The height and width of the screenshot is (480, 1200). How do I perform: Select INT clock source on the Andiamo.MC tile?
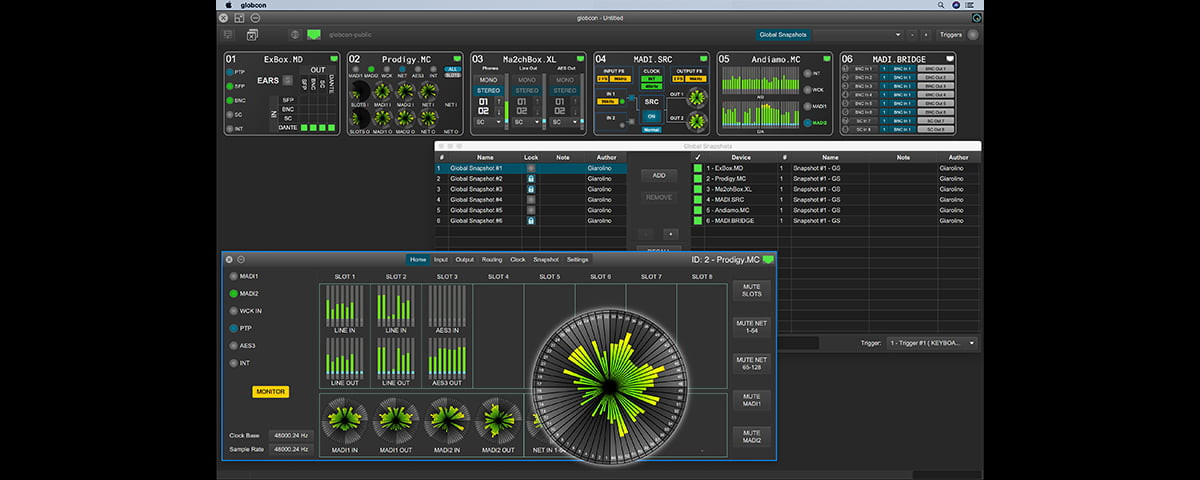(x=807, y=72)
